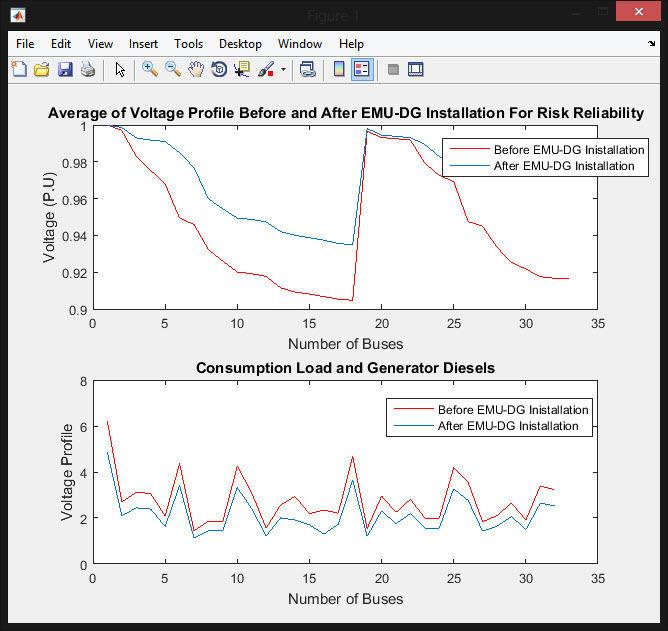
Task: Click the 'Average of Voltage Profile' plot title
Action: (x=346, y=113)
